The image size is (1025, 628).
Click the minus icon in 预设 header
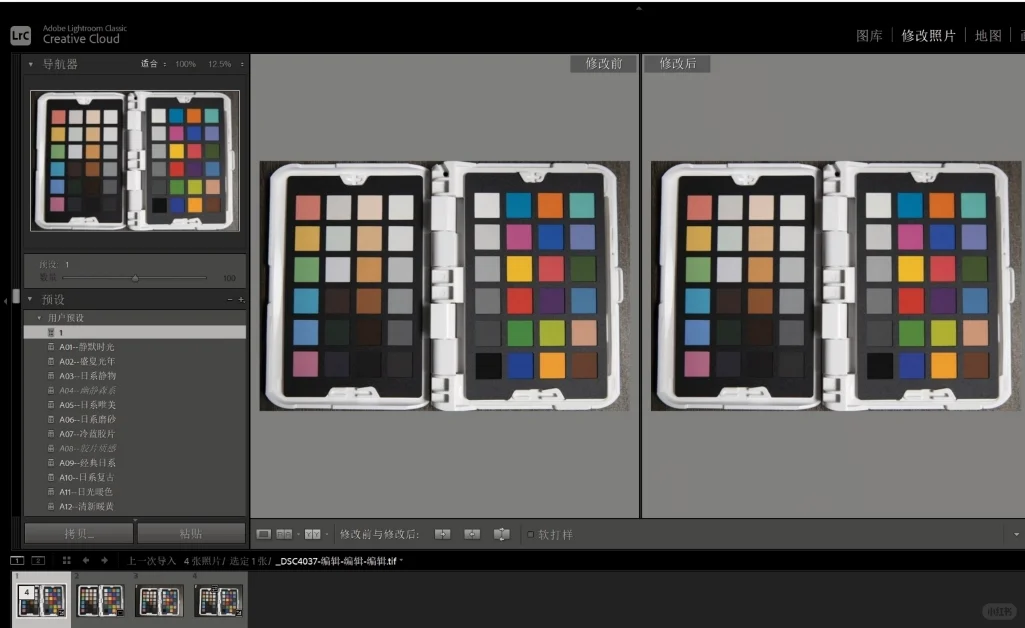click(x=229, y=299)
